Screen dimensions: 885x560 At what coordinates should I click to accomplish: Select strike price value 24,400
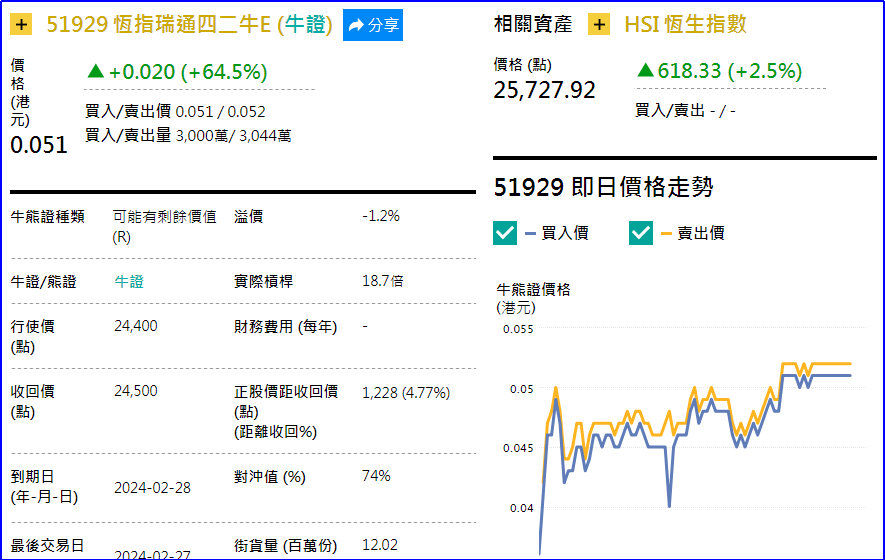pos(135,326)
